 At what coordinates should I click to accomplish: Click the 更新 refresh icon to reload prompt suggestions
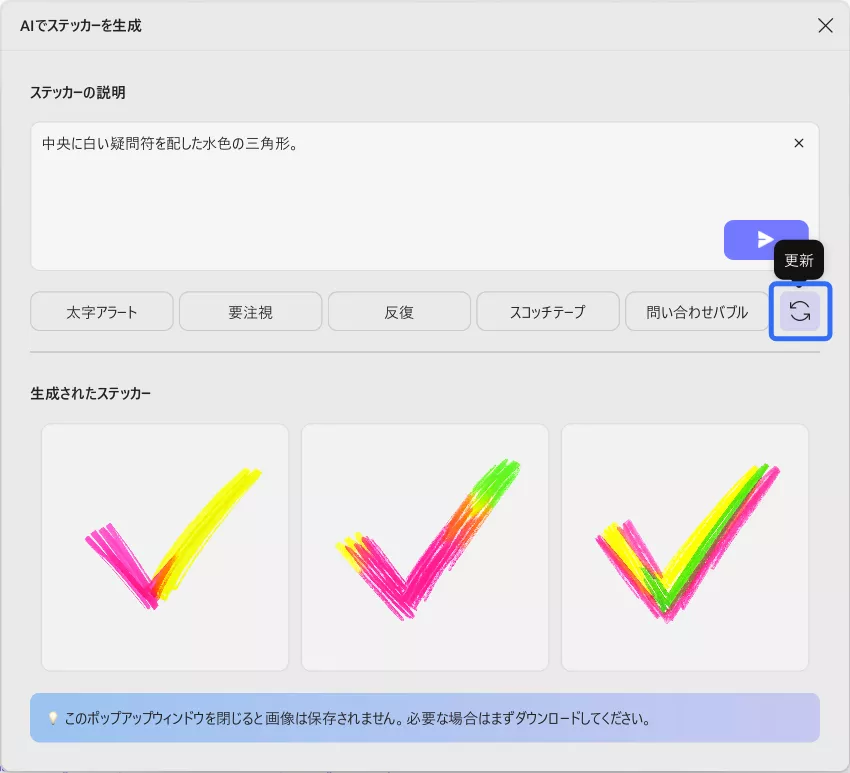799,311
